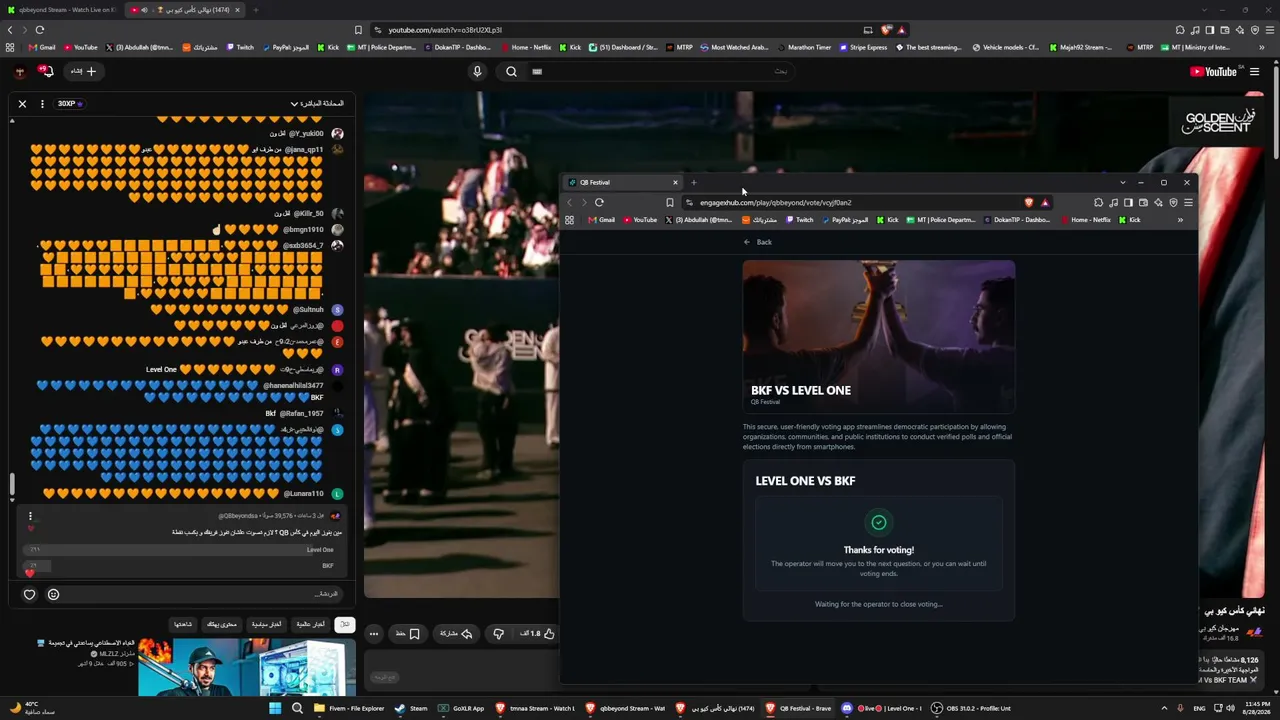
Task: Open the chat emoji picker
Action: (53, 594)
